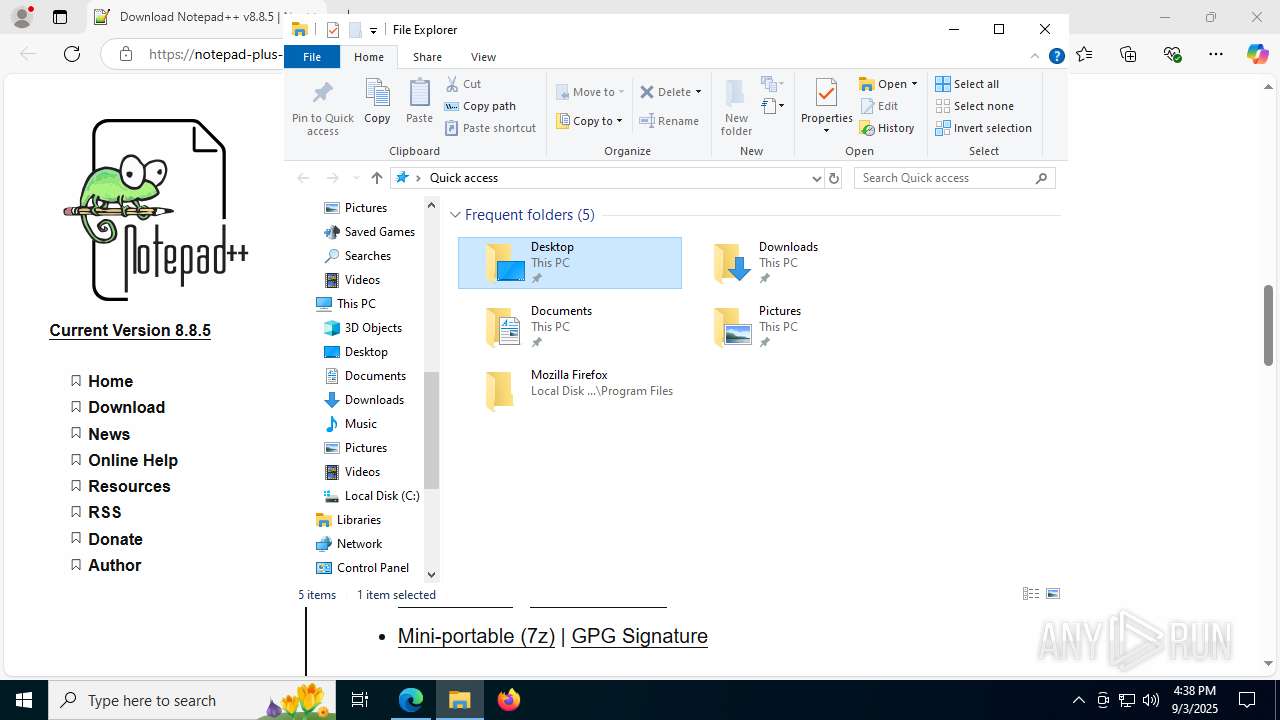Screen dimensions: 1280x720
Task: Collapse the Frequent folders section
Action: pyautogui.click(x=456, y=215)
